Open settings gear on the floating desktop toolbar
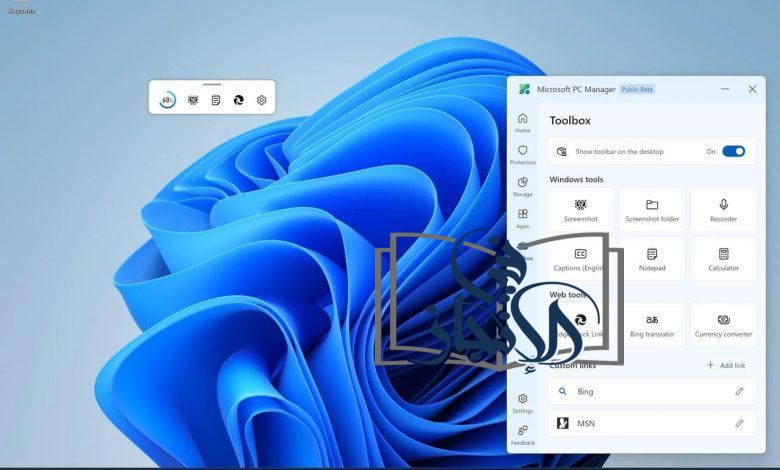This screenshot has height=470, width=780. tap(262, 100)
